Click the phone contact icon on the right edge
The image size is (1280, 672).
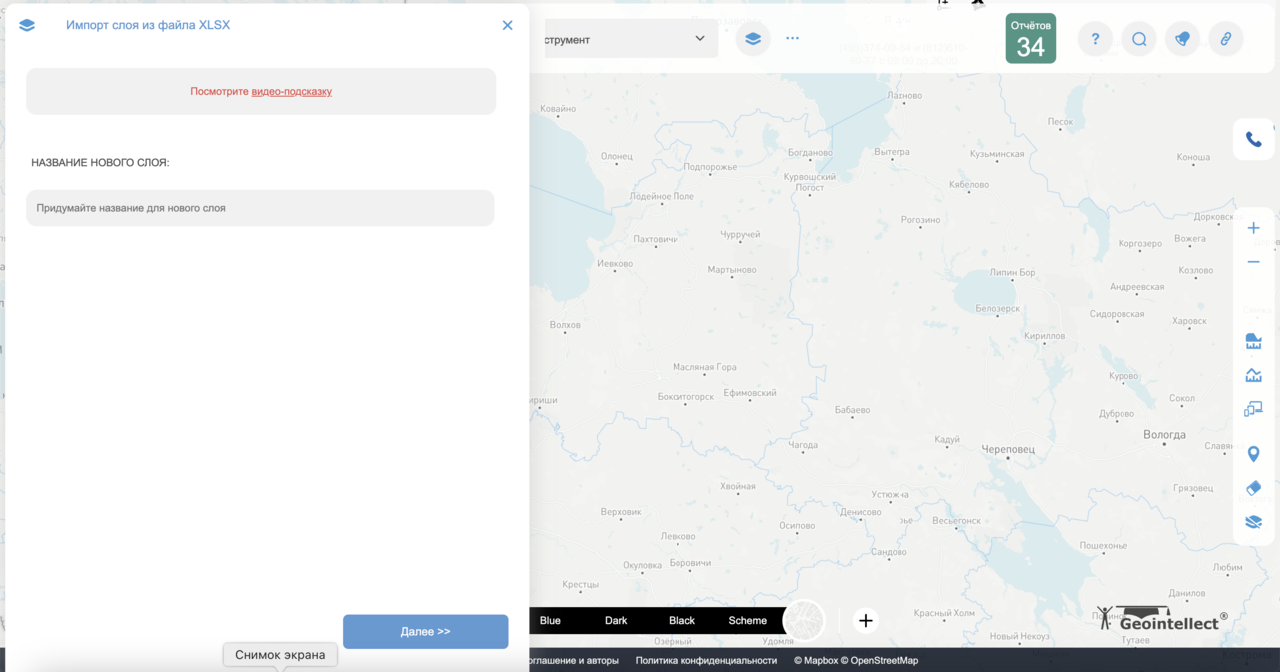coord(1253,139)
